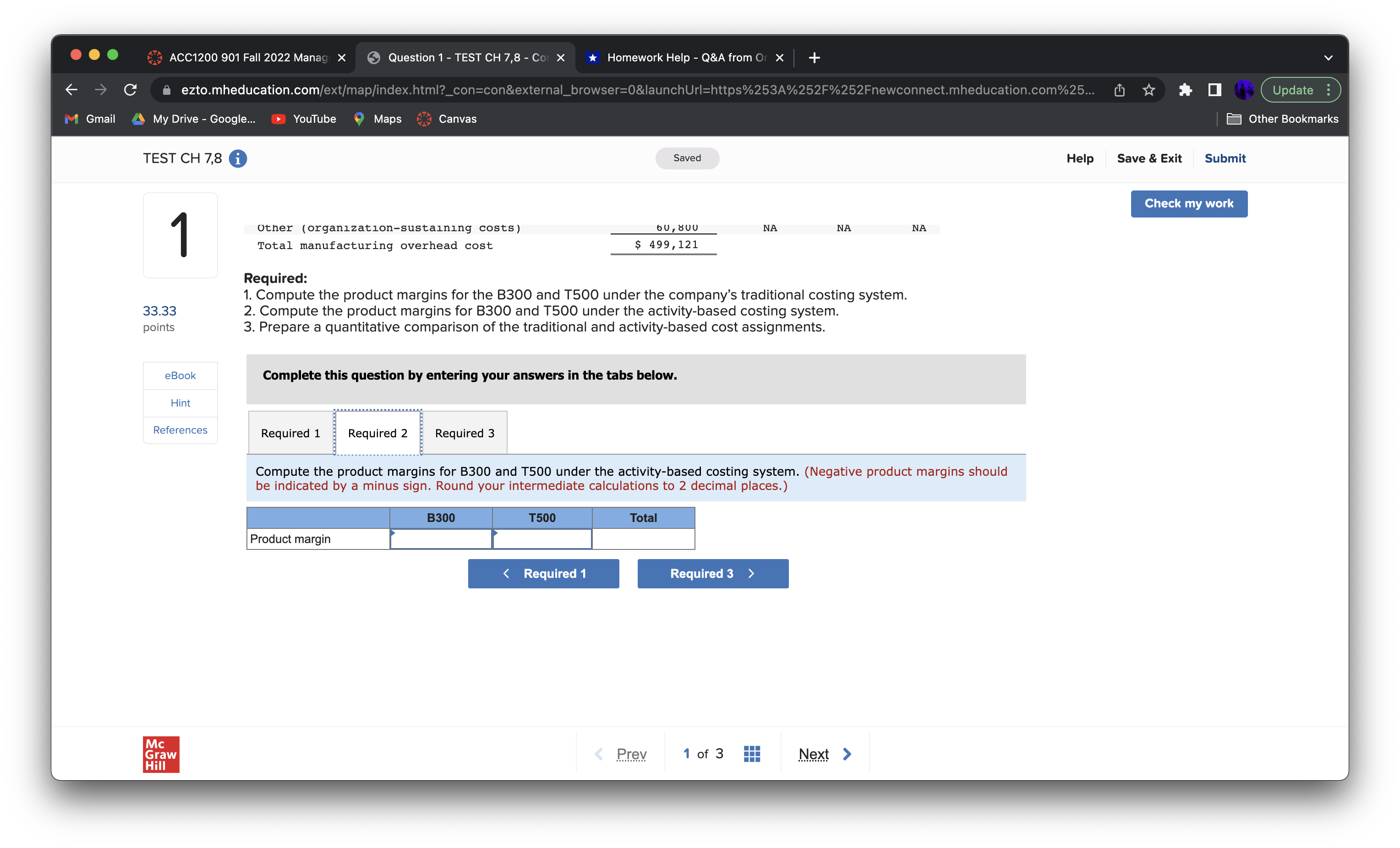This screenshot has width=1400, height=848.
Task: Click the TEST CH 7,8 info icon
Action: click(x=237, y=158)
